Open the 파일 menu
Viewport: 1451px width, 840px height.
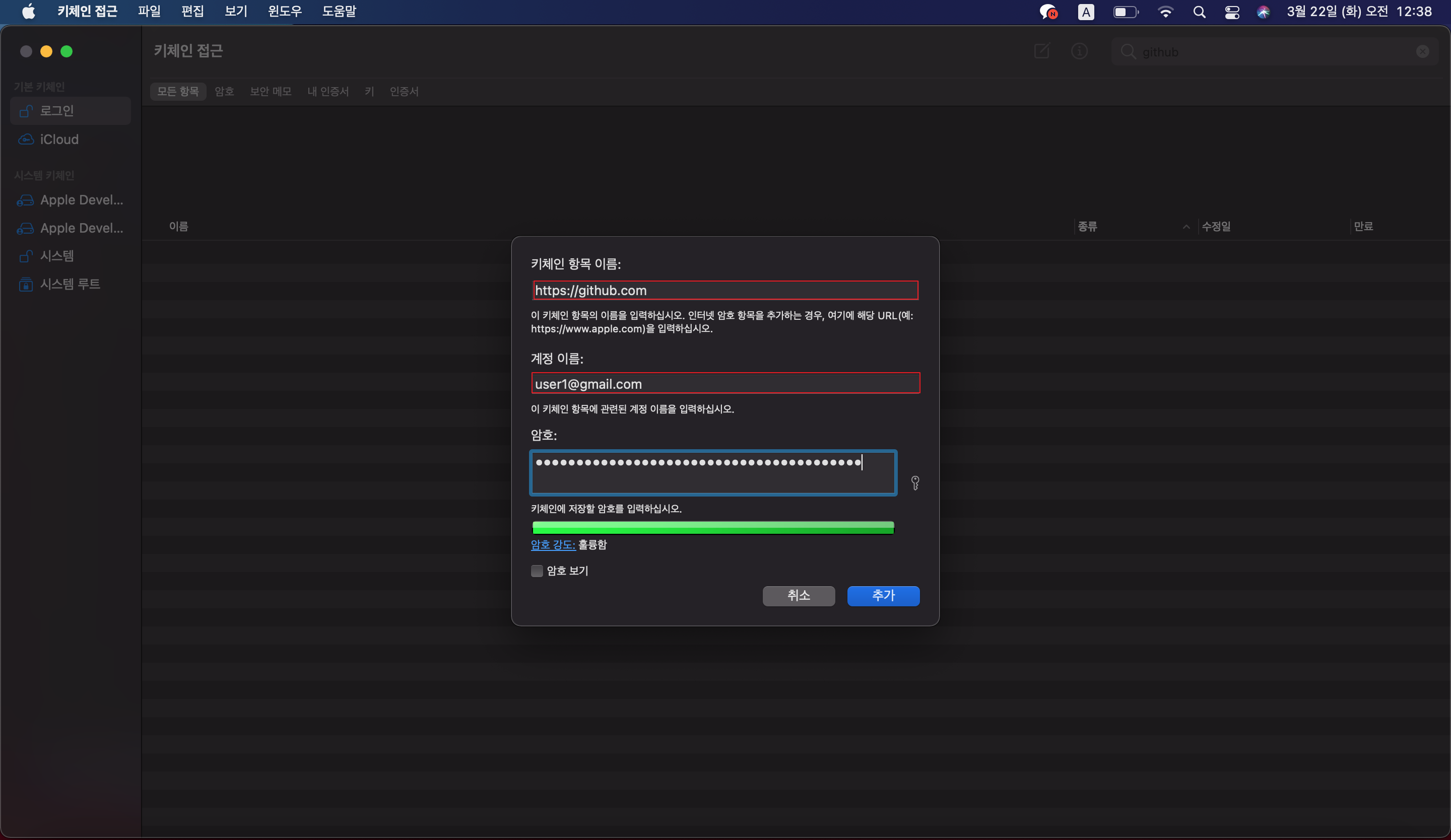[x=149, y=12]
